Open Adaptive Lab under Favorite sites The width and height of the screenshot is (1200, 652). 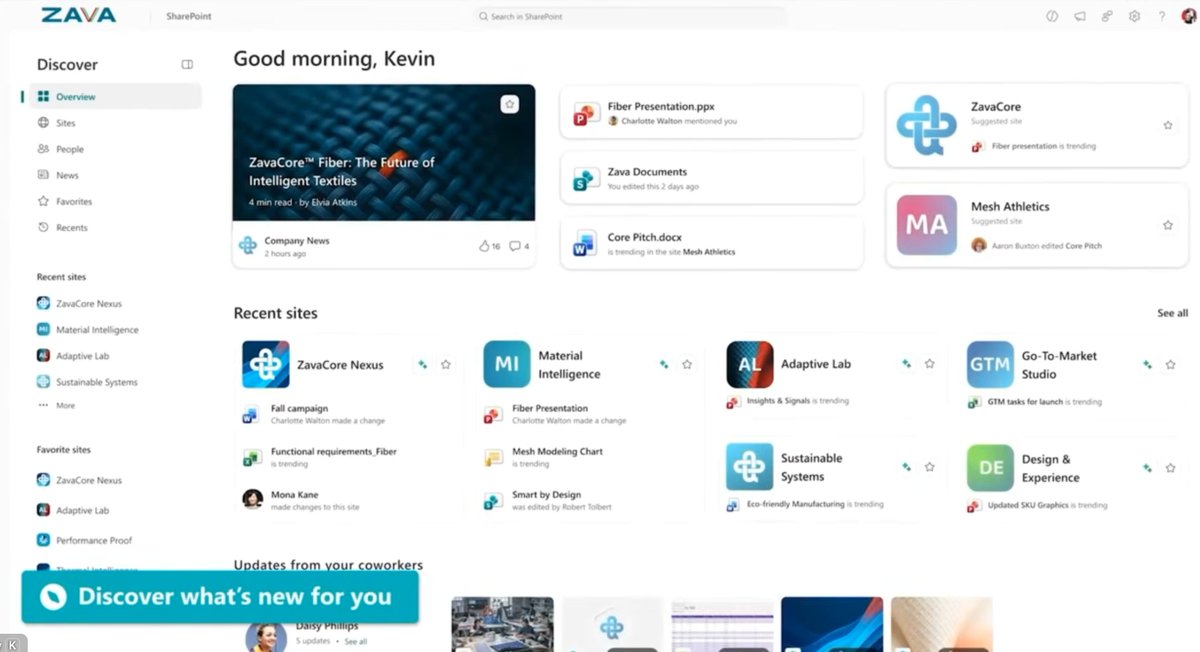coord(73,510)
